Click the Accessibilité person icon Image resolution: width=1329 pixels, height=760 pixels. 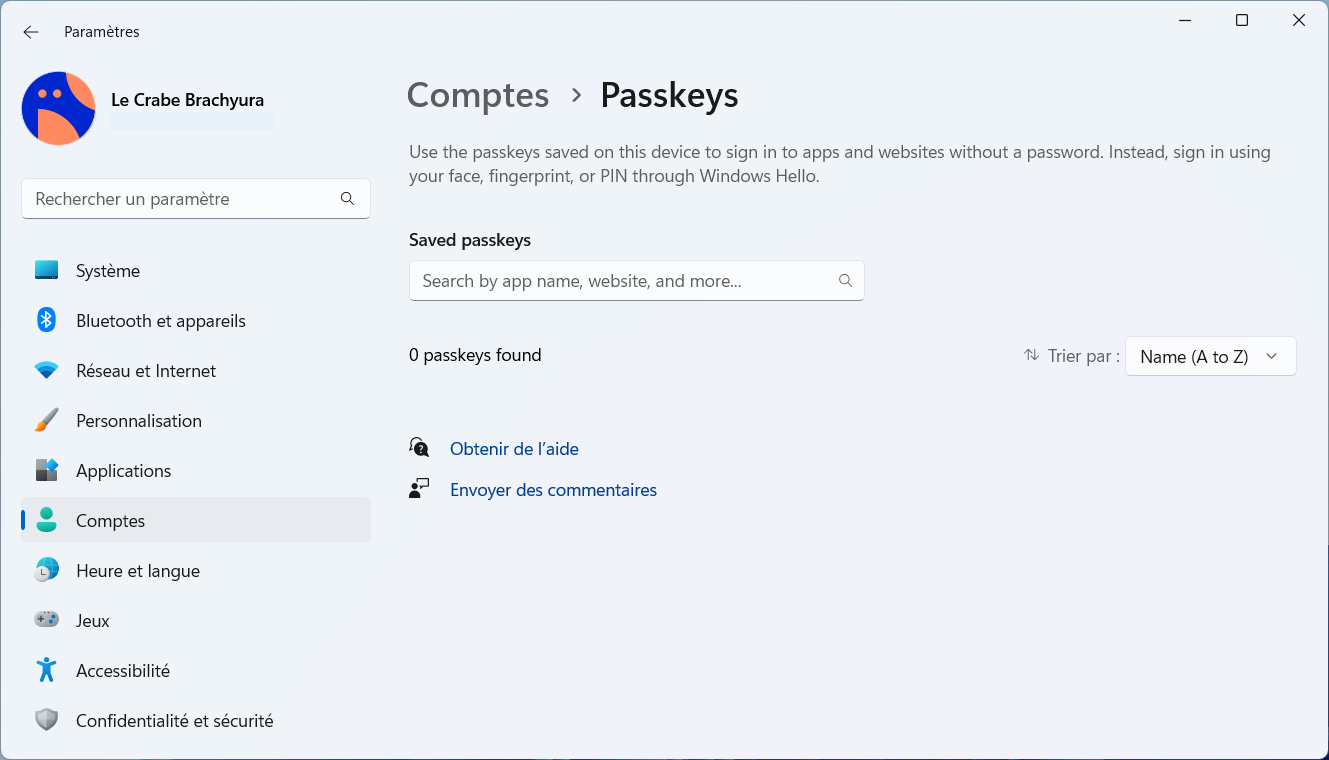[46, 670]
